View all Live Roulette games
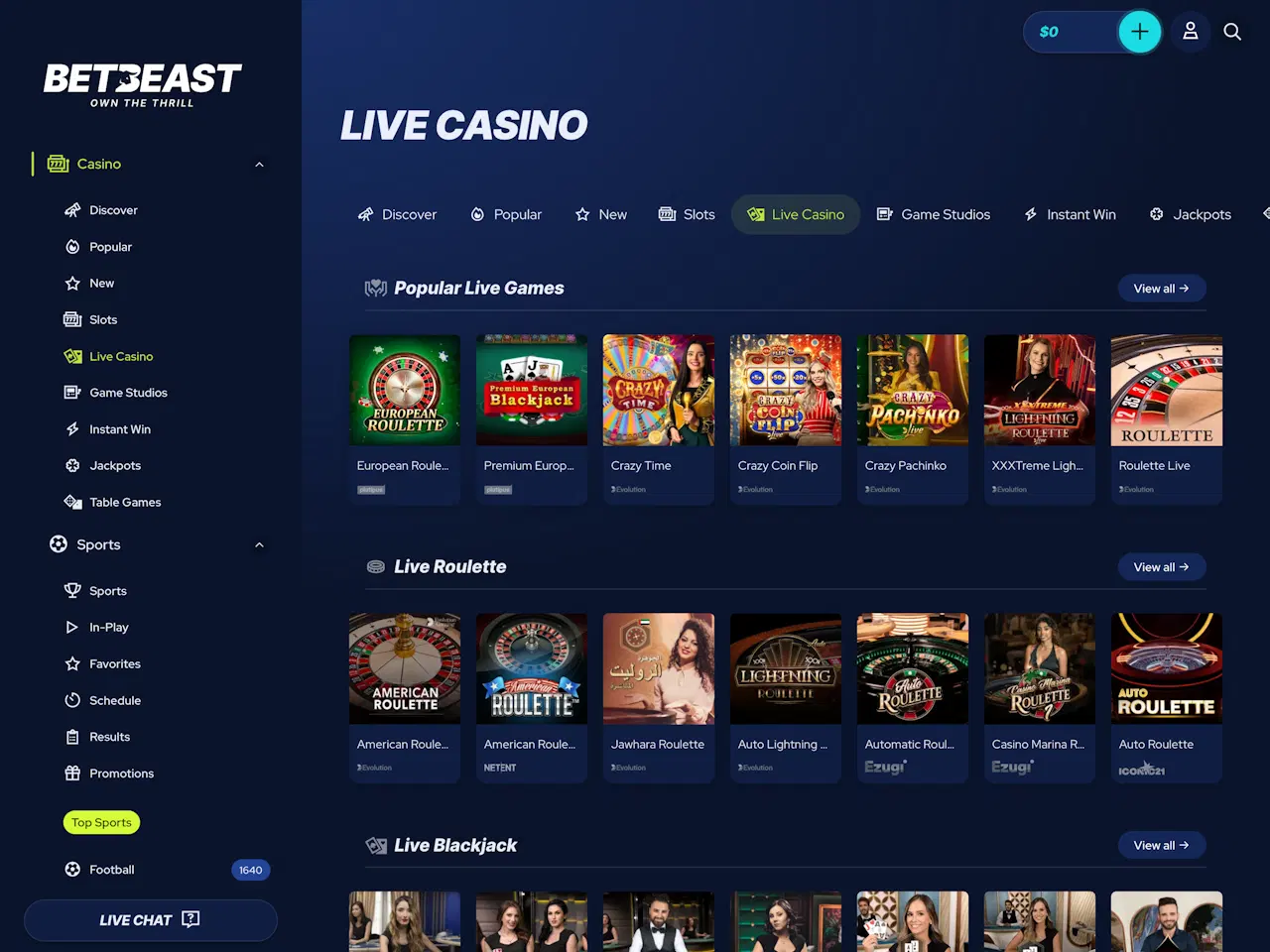The image size is (1270, 952). [1162, 567]
